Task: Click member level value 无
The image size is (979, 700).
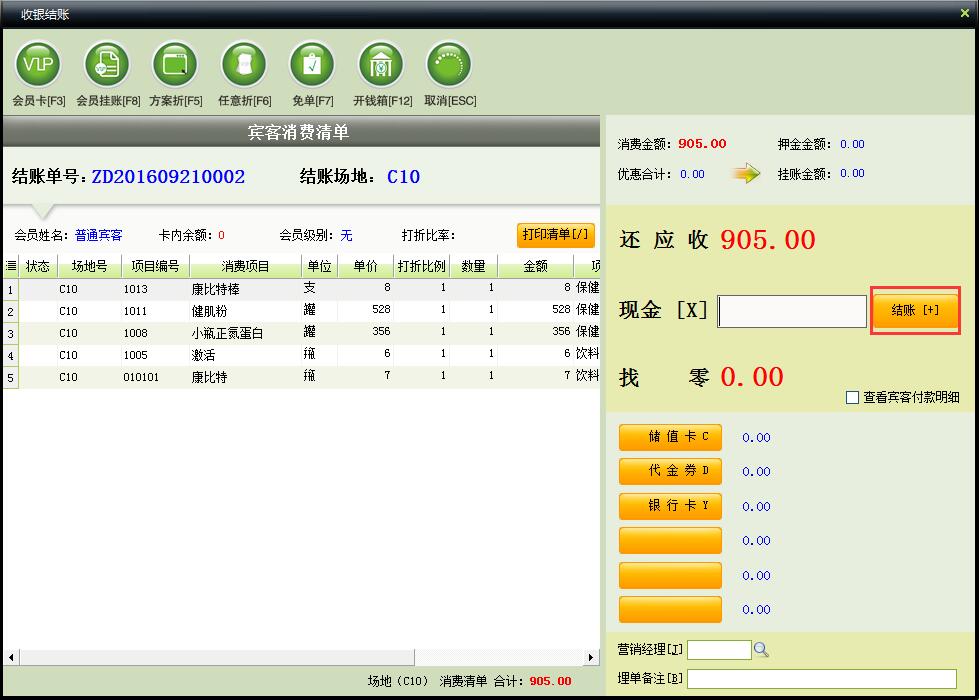Action: coord(347,235)
